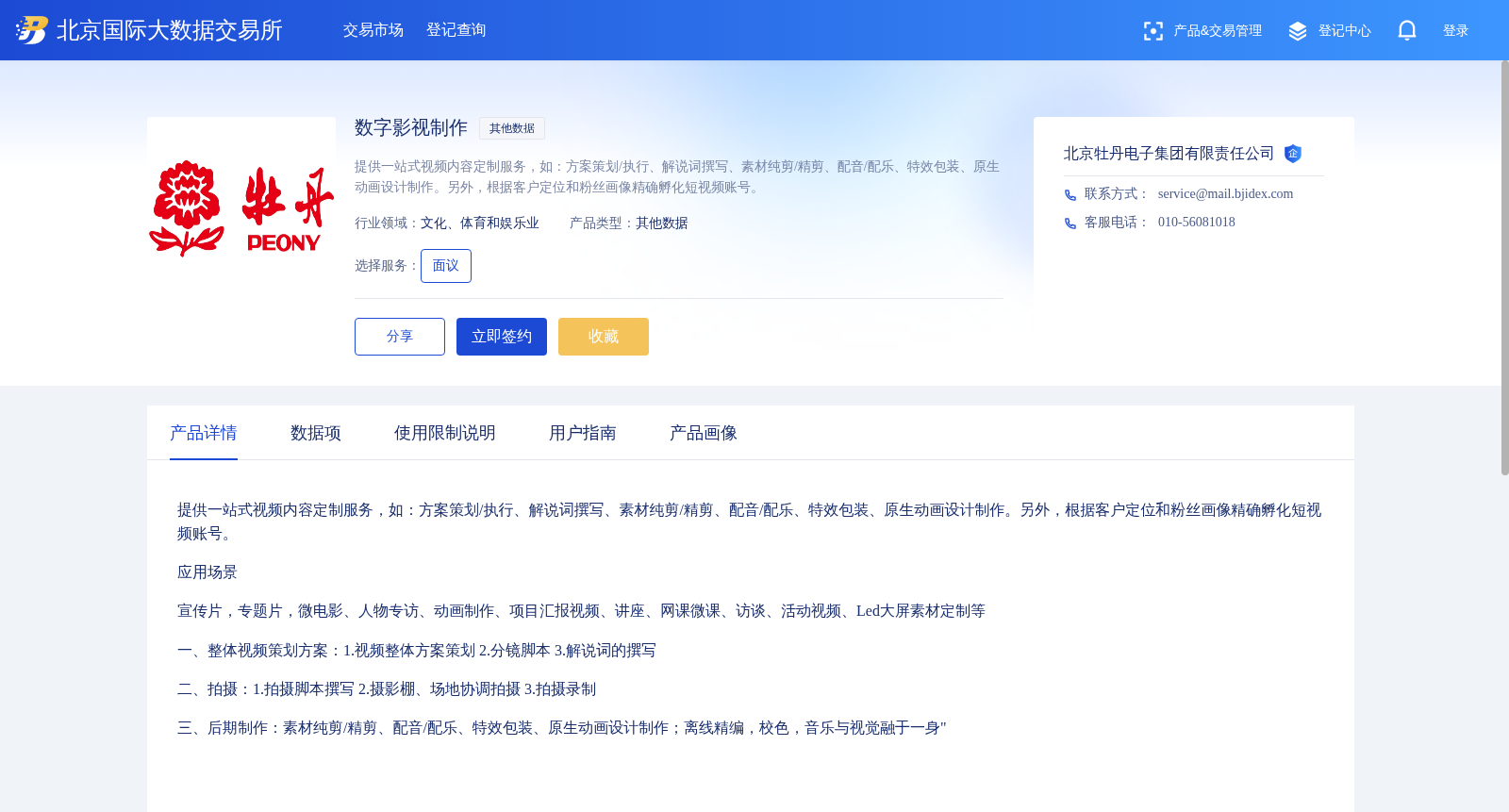Select the 面议 service option
The height and width of the screenshot is (812, 1509).
click(x=446, y=266)
